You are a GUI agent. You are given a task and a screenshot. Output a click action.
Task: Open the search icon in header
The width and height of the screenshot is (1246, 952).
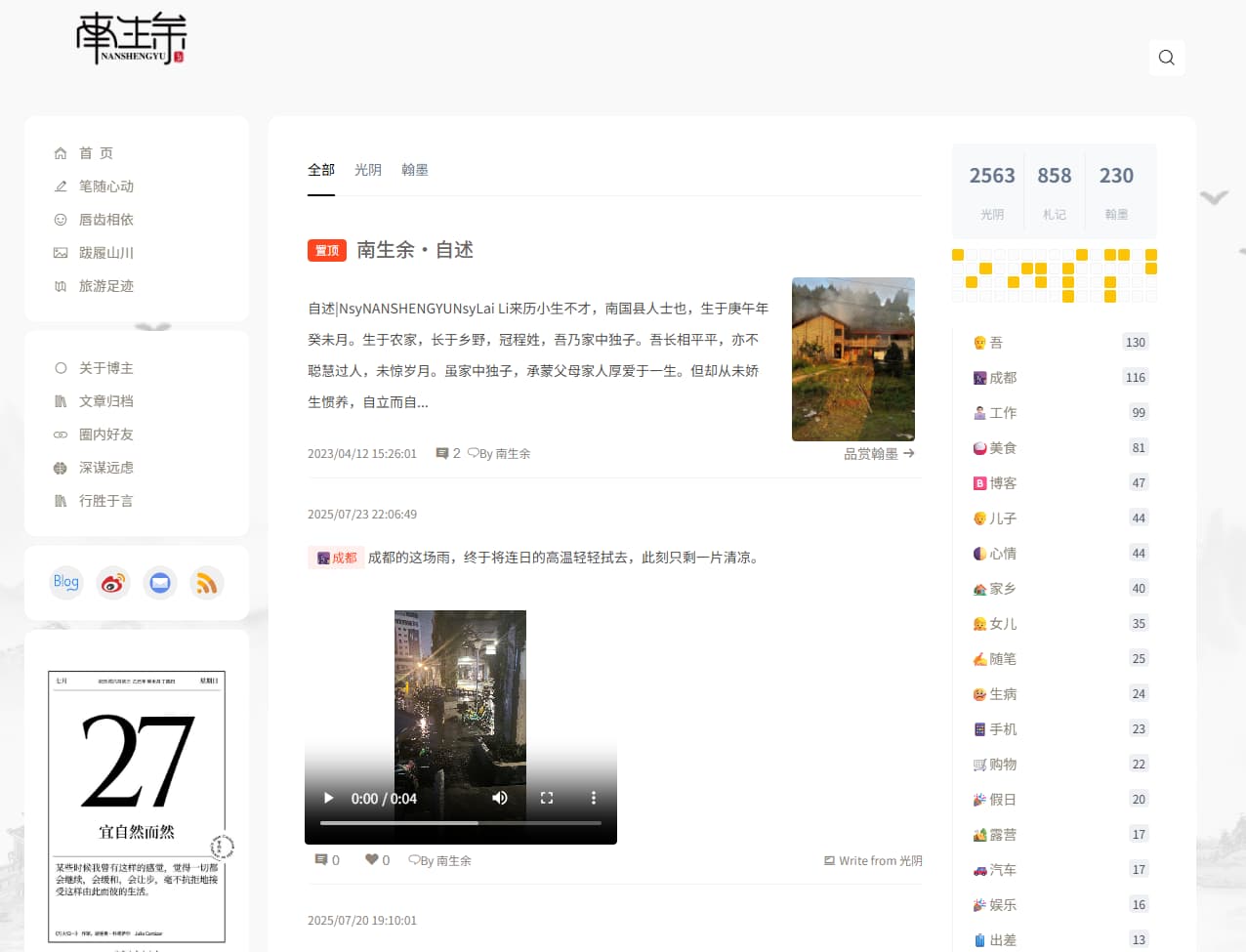pos(1166,58)
